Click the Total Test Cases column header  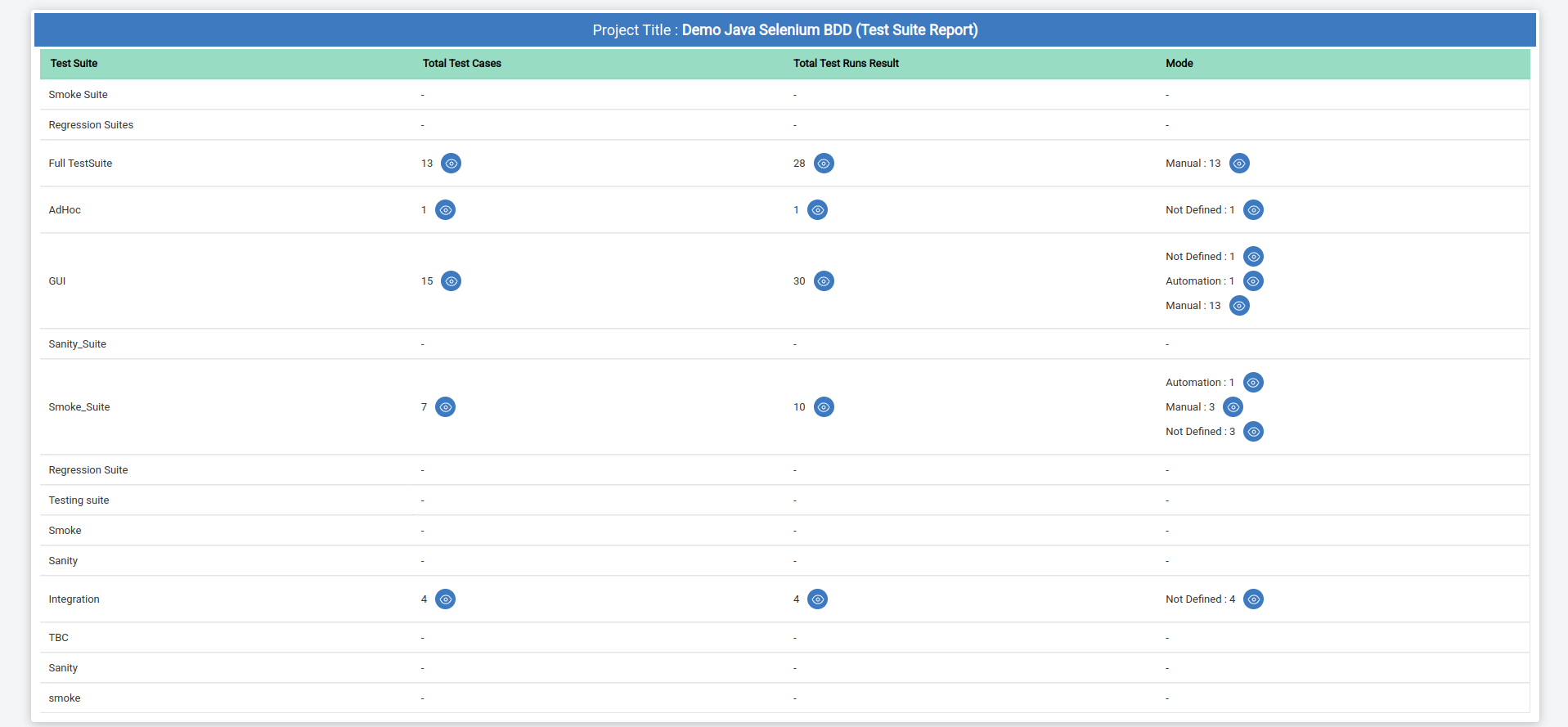click(461, 64)
